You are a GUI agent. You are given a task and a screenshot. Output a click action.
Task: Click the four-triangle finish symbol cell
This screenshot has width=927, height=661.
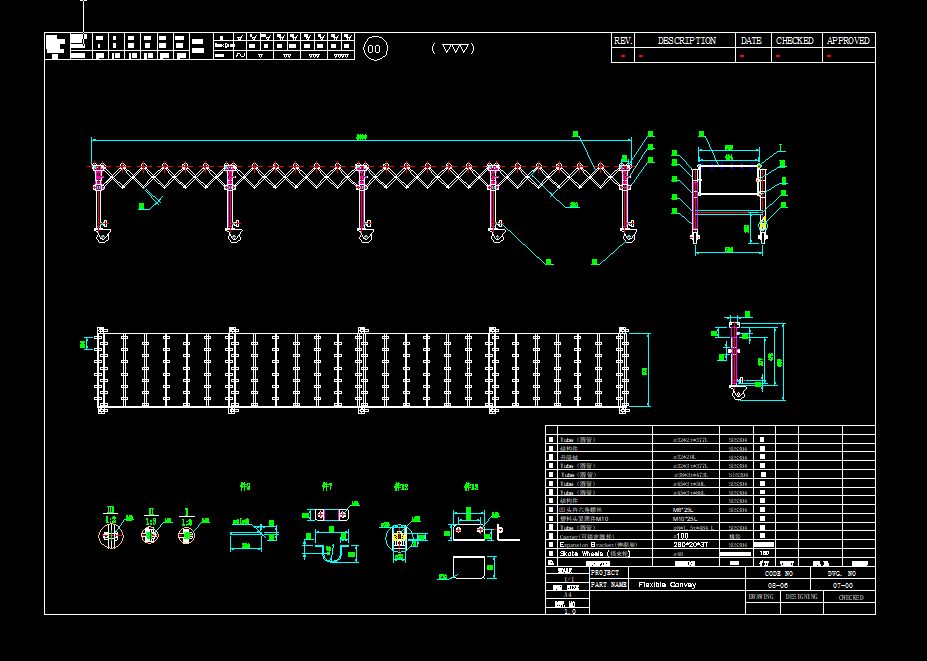(x=341, y=56)
